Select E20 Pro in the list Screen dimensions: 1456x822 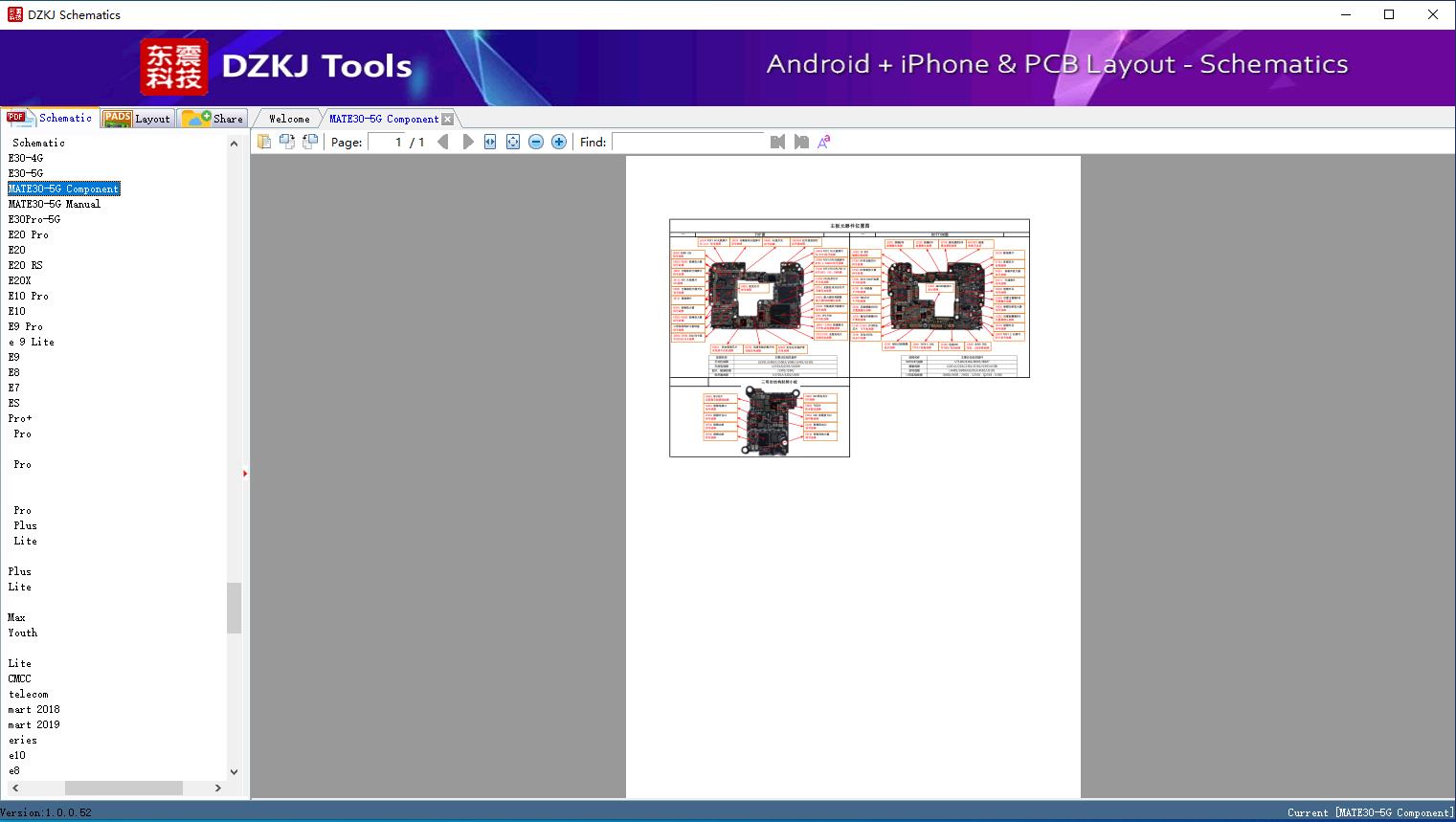(29, 234)
